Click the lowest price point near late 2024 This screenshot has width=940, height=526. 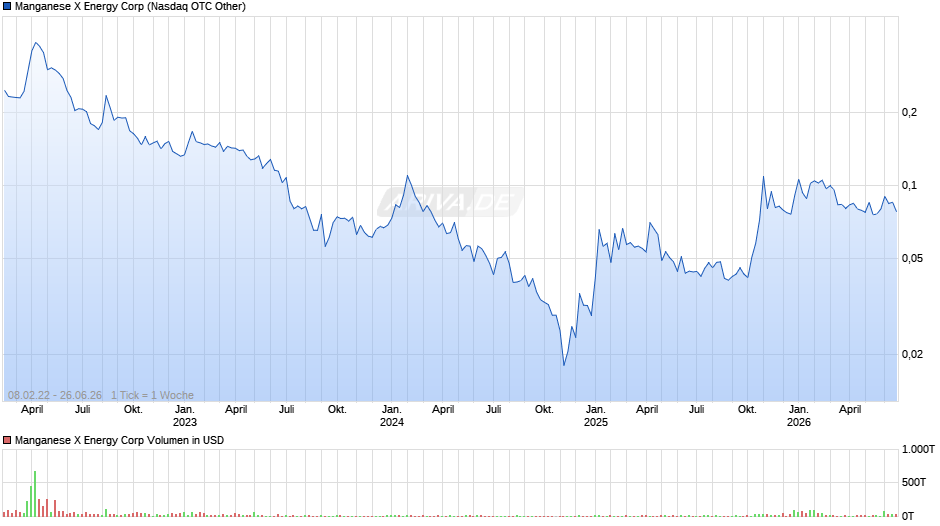pos(564,365)
